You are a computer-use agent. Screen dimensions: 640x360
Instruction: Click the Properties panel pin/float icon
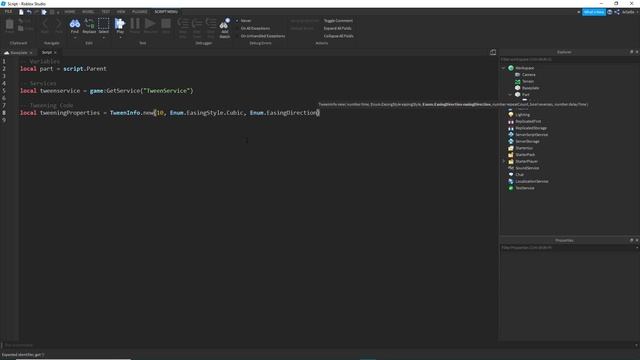[631, 240]
